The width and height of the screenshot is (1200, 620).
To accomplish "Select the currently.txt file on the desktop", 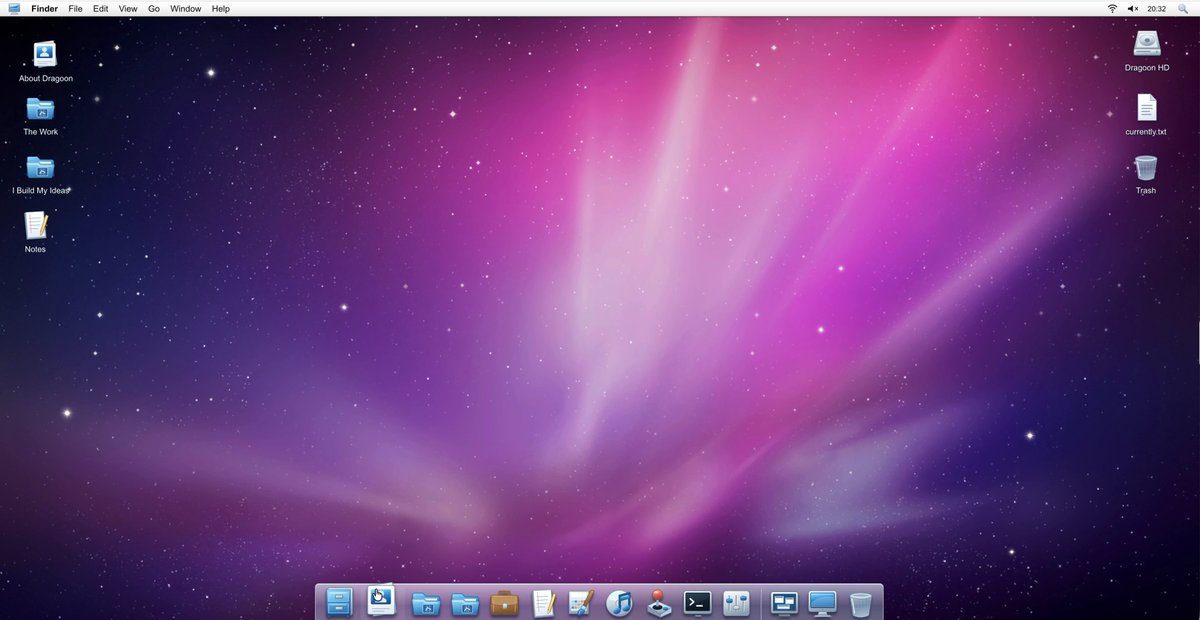I will pos(1146,114).
